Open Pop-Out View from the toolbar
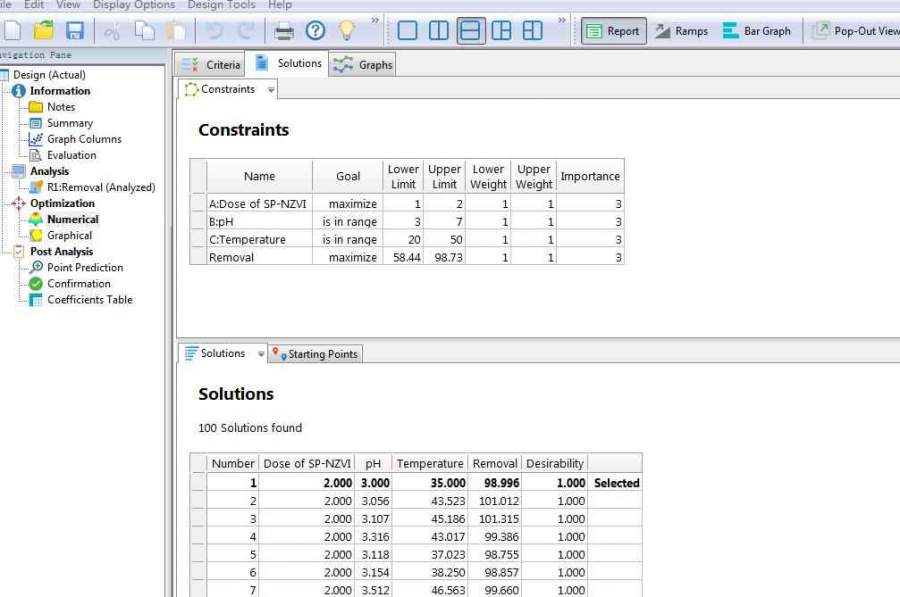900x597 pixels. click(x=856, y=31)
